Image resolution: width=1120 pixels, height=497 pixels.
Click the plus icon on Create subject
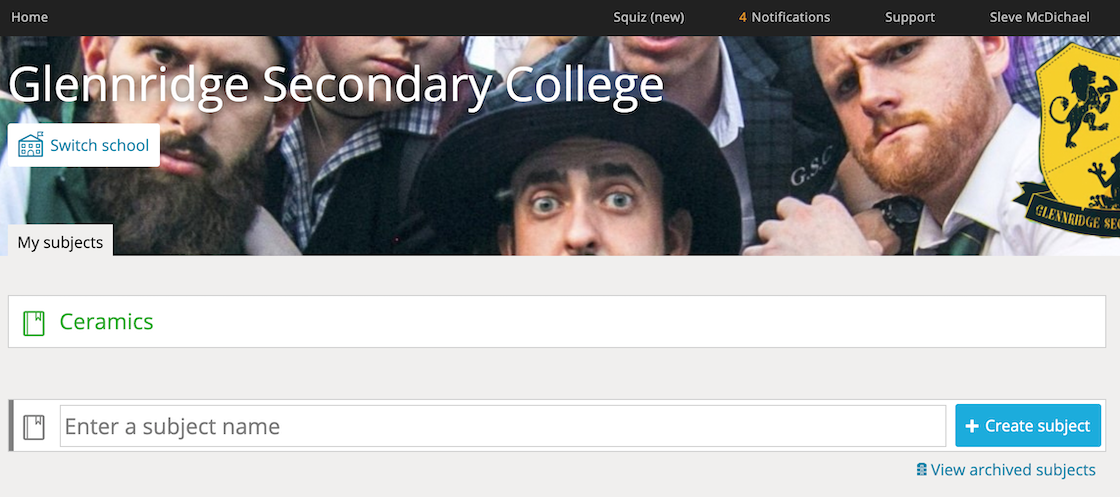(x=971, y=426)
